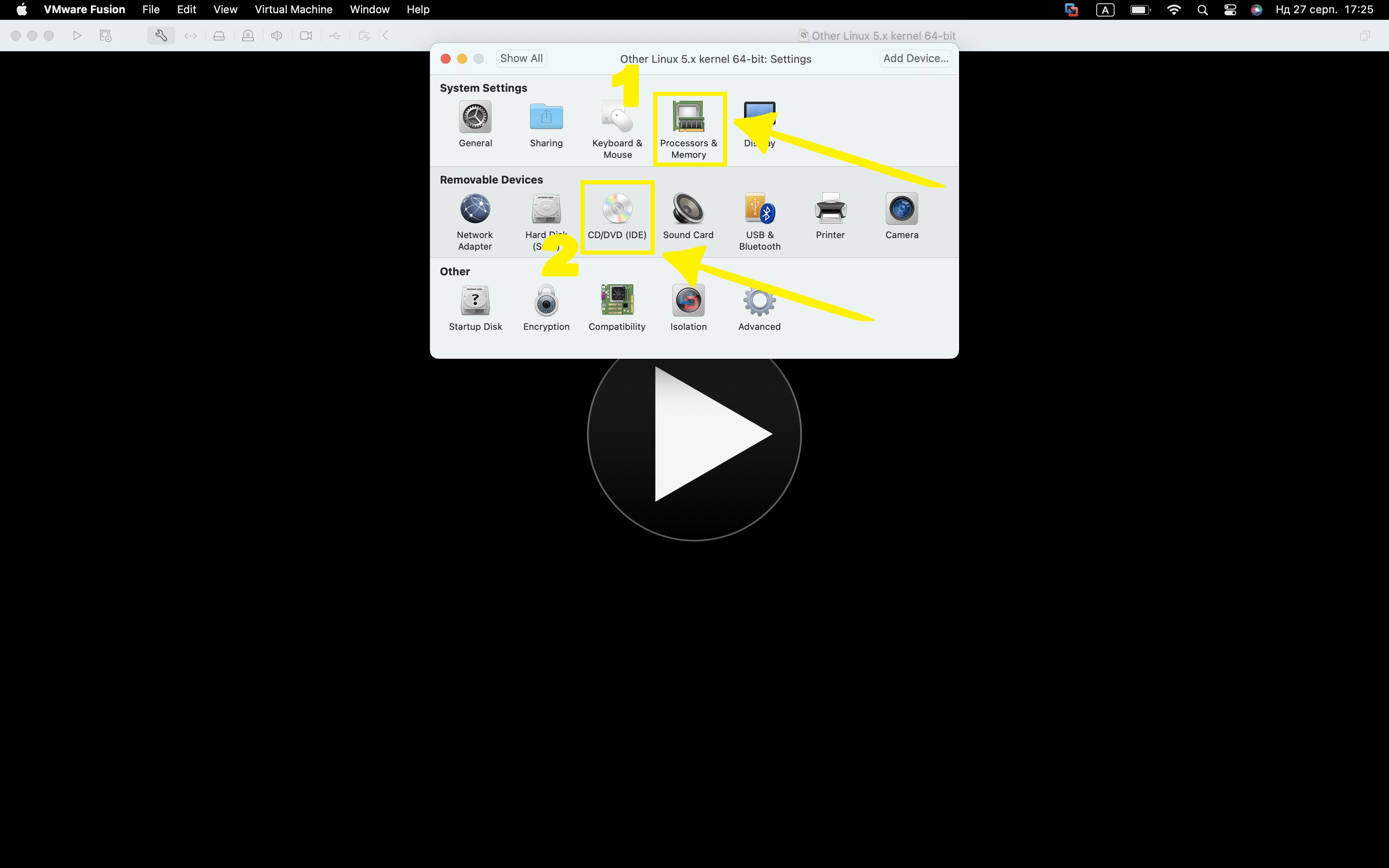Click the date and time in menu bar
This screenshot has width=1389, height=868.
tap(1324, 9)
